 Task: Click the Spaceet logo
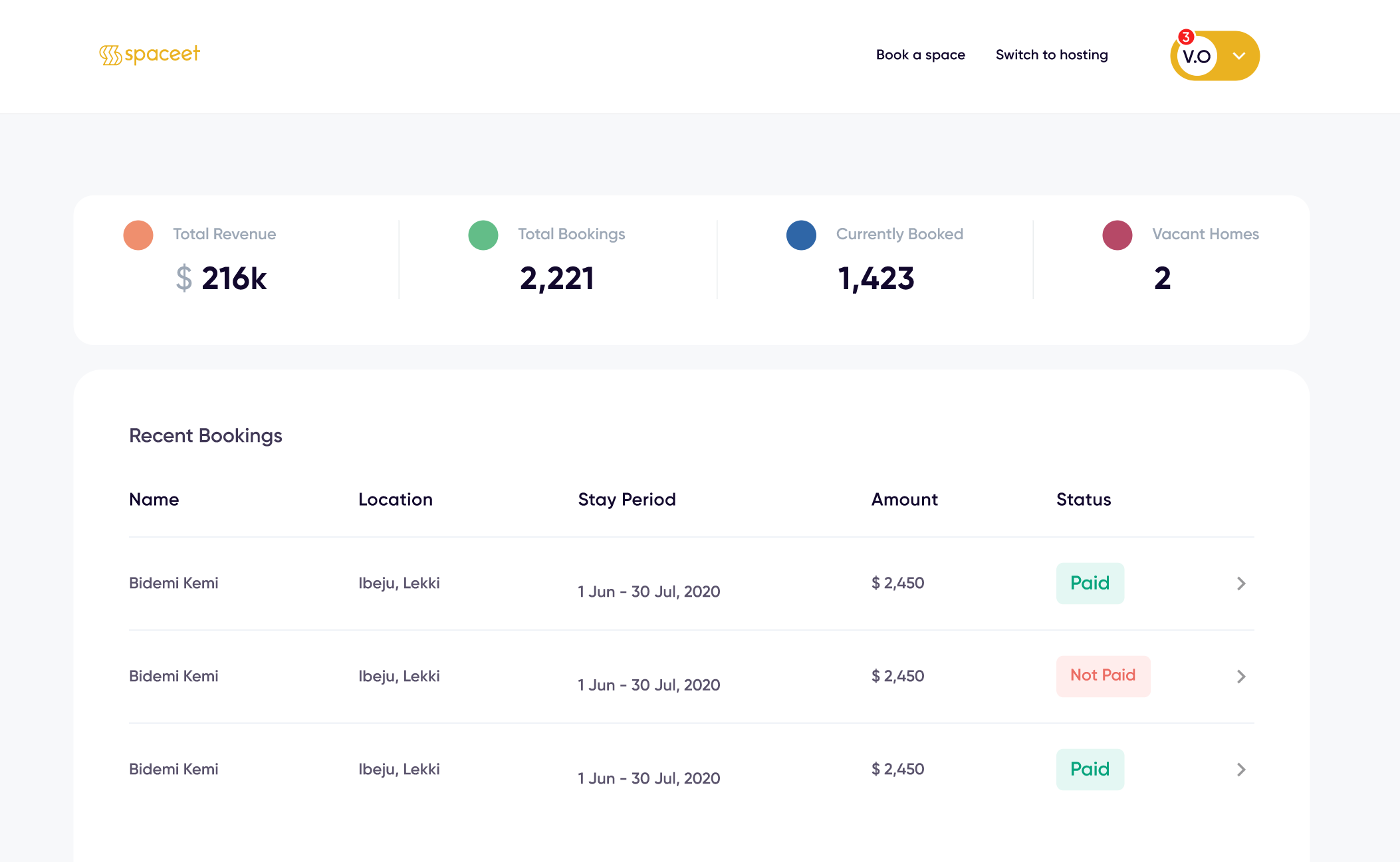149,54
